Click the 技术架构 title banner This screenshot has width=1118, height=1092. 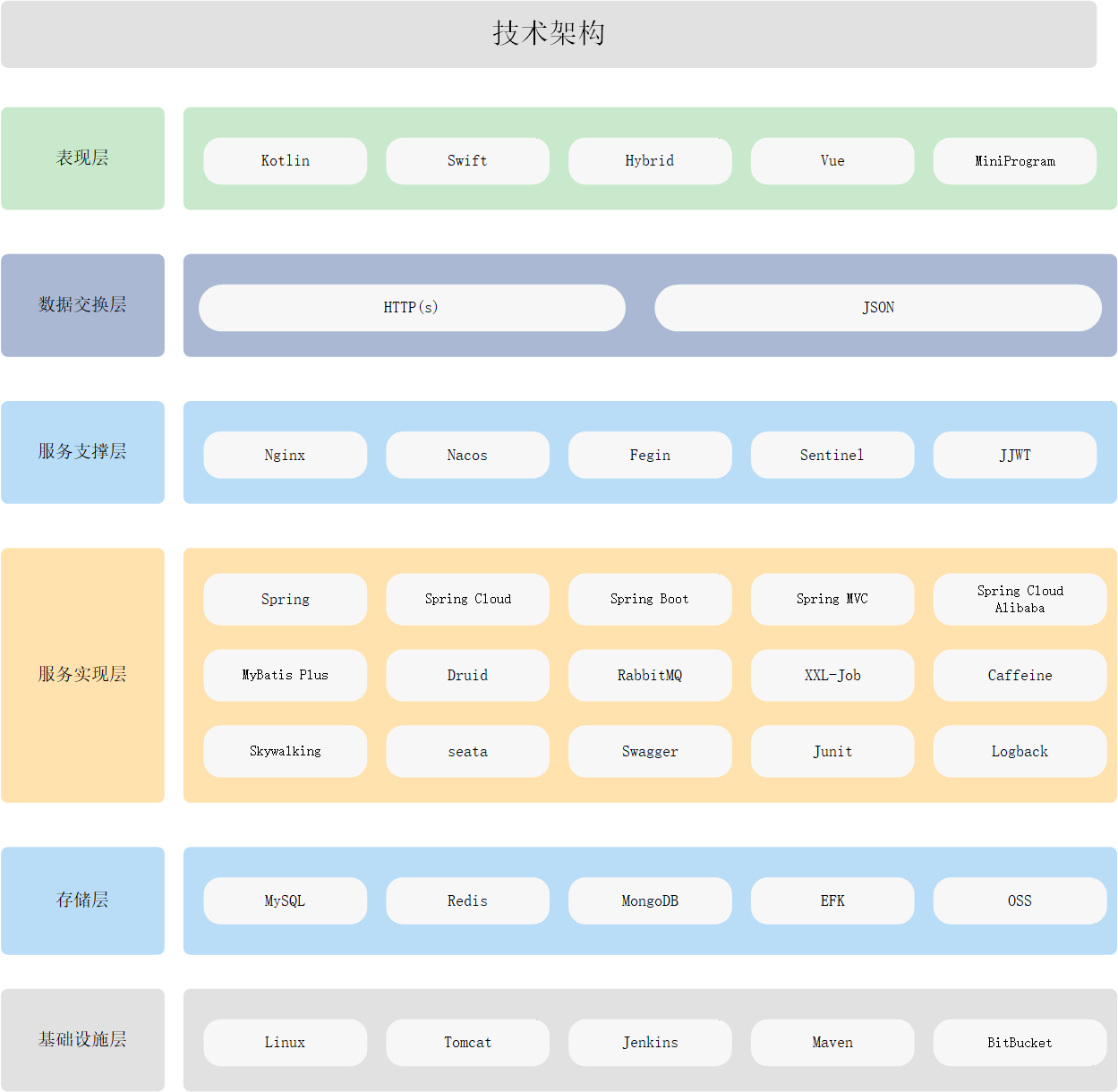549,34
